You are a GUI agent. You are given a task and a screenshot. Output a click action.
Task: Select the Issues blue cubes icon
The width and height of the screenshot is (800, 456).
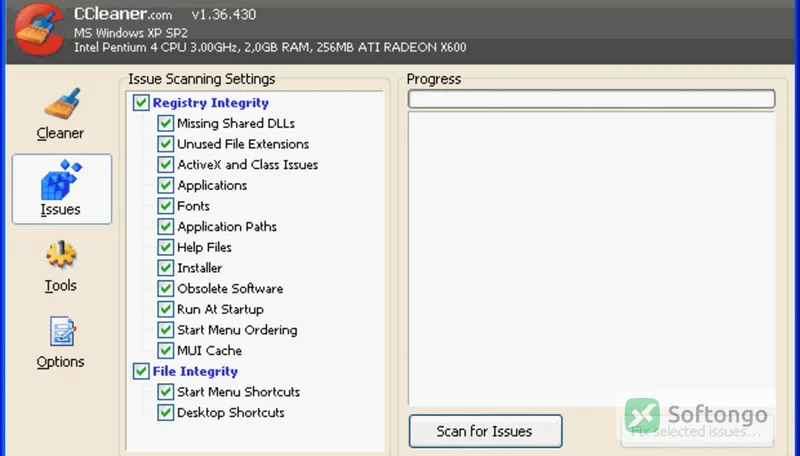pos(61,180)
